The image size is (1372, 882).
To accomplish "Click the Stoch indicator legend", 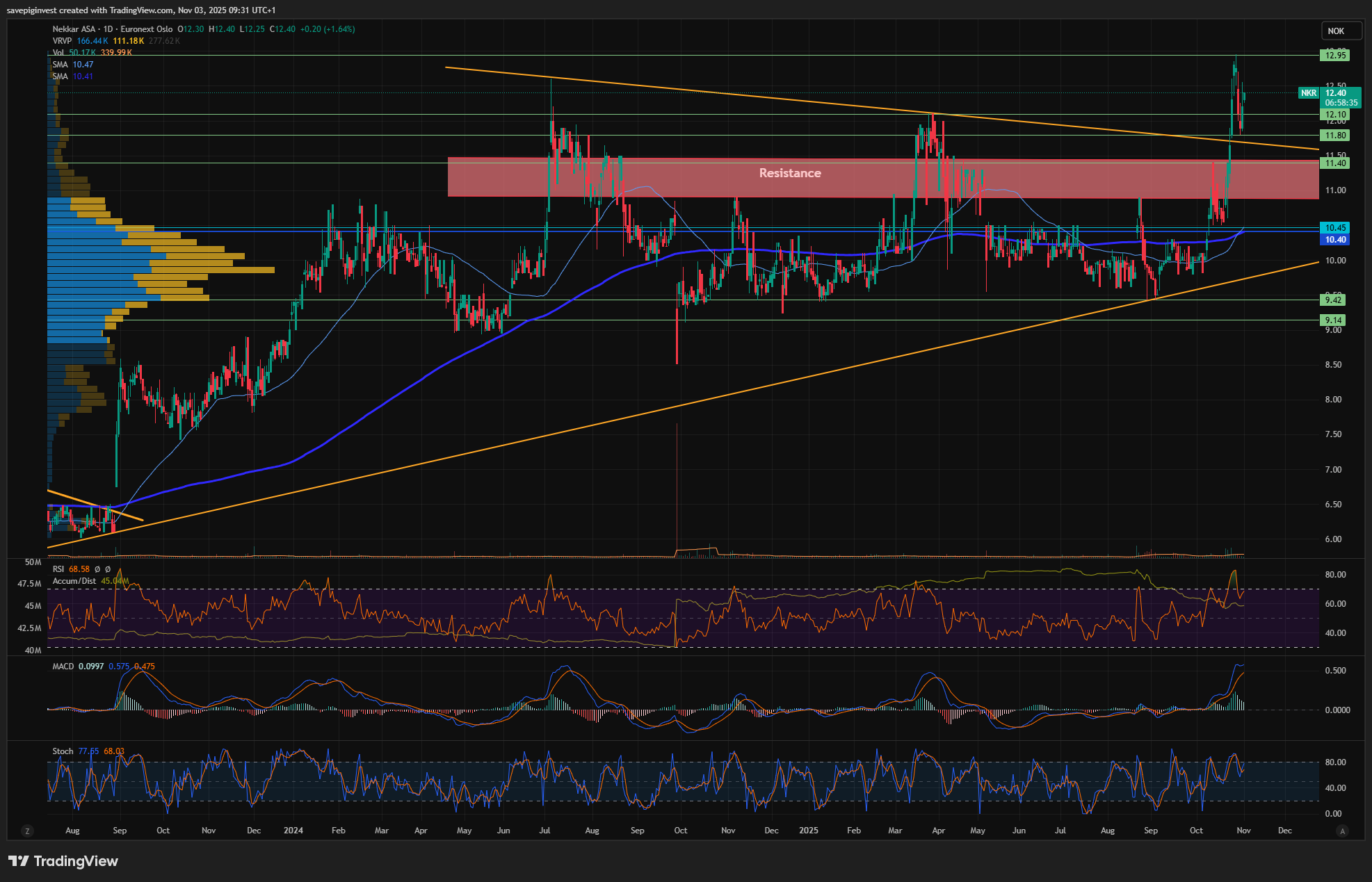I will point(63,751).
